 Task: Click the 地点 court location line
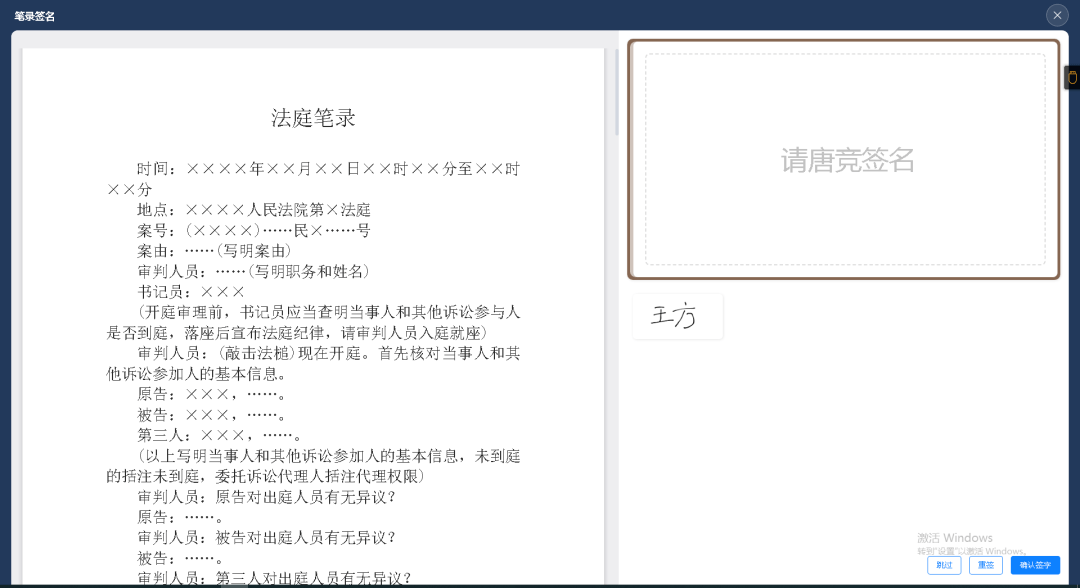pyautogui.click(x=254, y=210)
